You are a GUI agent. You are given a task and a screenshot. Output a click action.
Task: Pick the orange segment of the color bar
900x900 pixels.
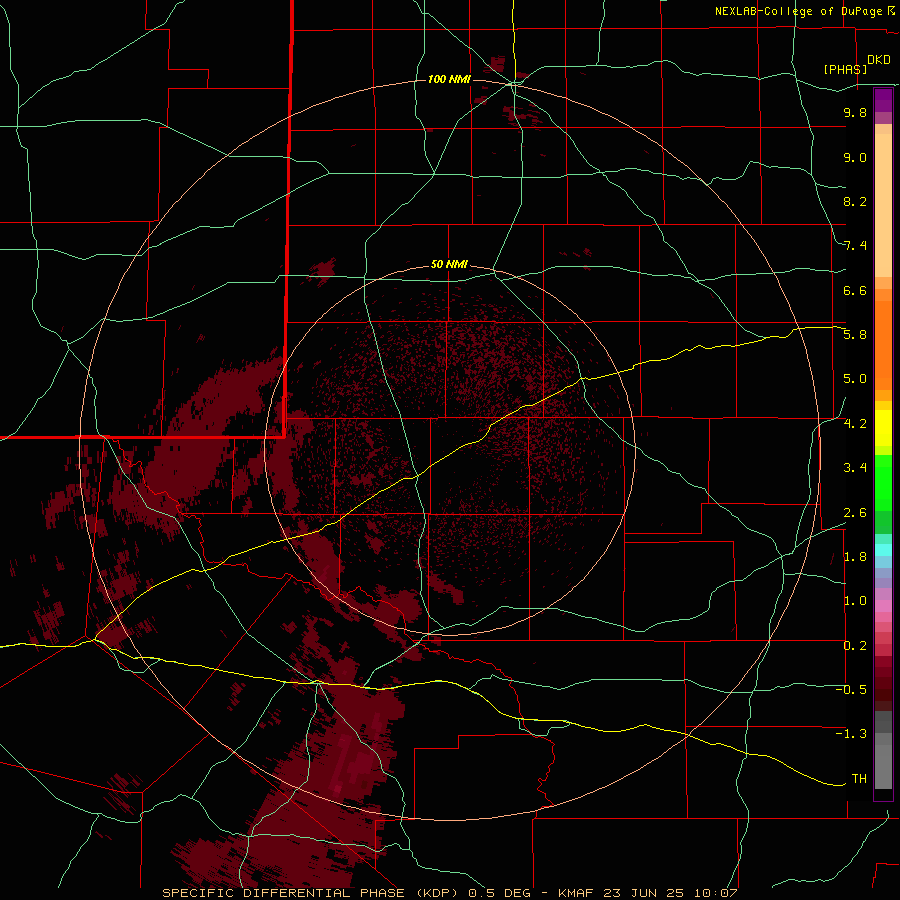tap(883, 344)
